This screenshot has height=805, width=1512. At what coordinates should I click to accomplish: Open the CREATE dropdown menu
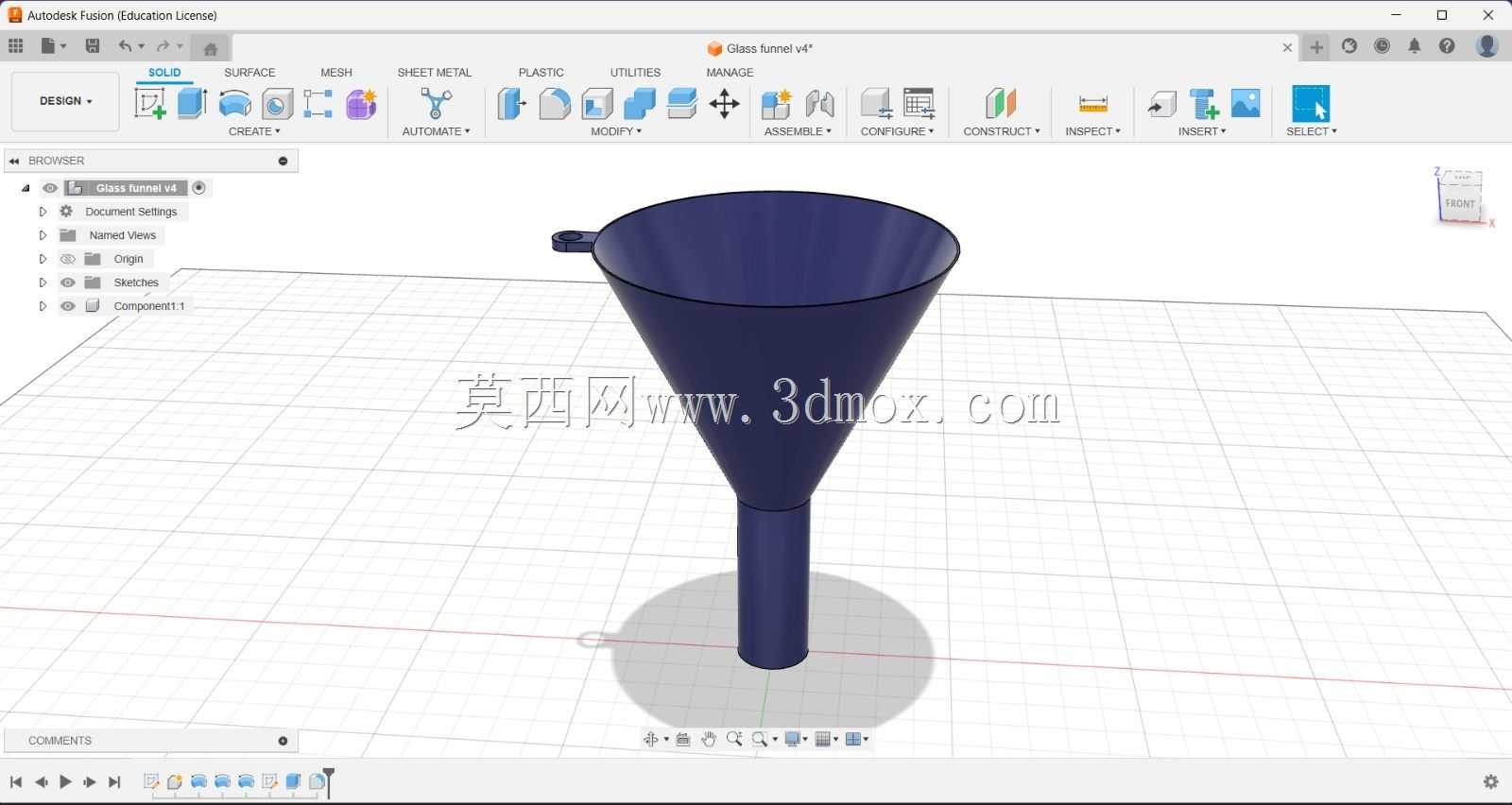[254, 131]
